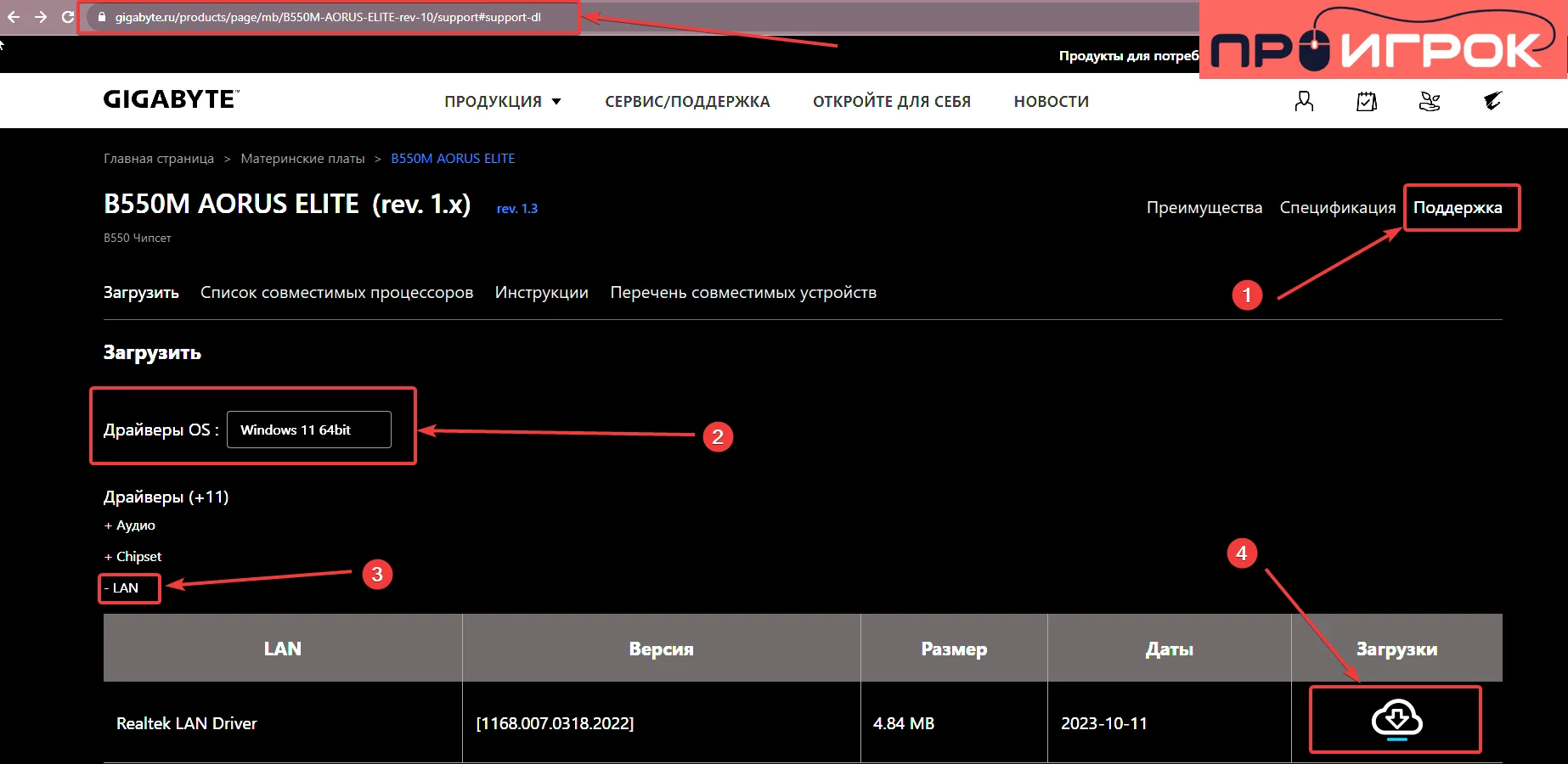Switch to the Преимущества tab
The height and width of the screenshot is (764, 1568).
coord(1204,208)
